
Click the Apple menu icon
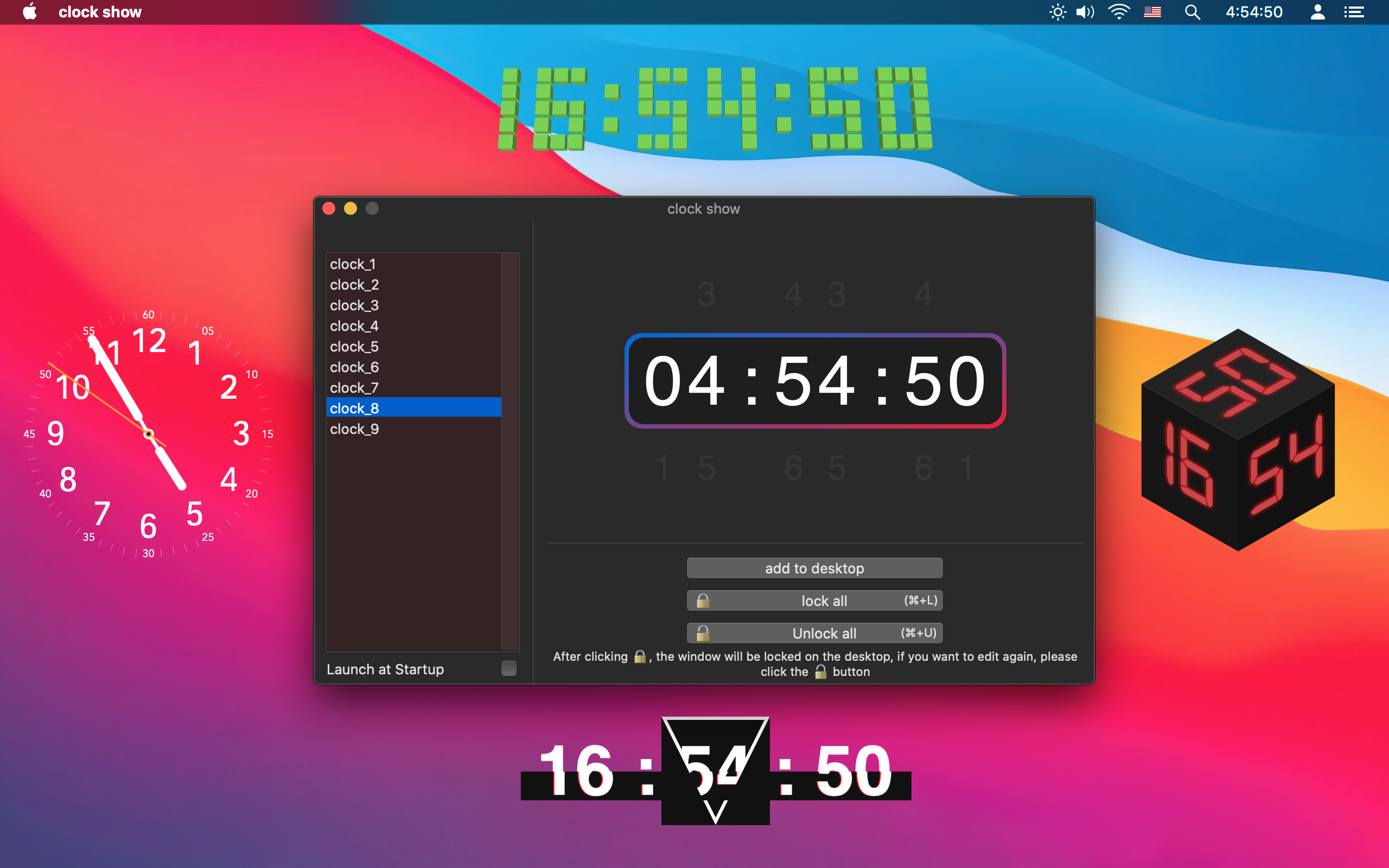click(30, 12)
